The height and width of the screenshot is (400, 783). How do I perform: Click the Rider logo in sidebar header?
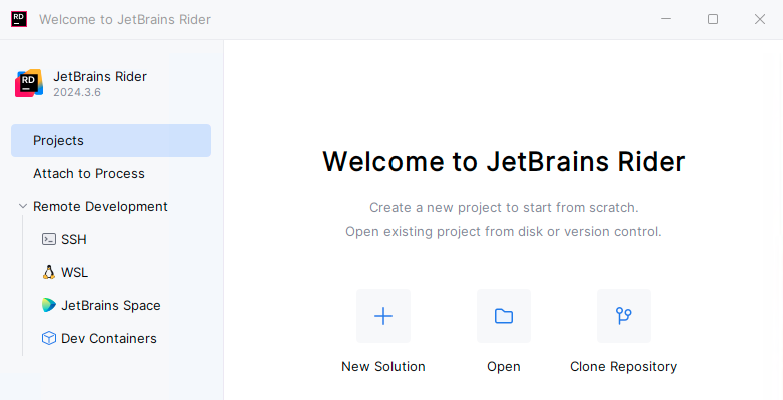pyautogui.click(x=29, y=83)
